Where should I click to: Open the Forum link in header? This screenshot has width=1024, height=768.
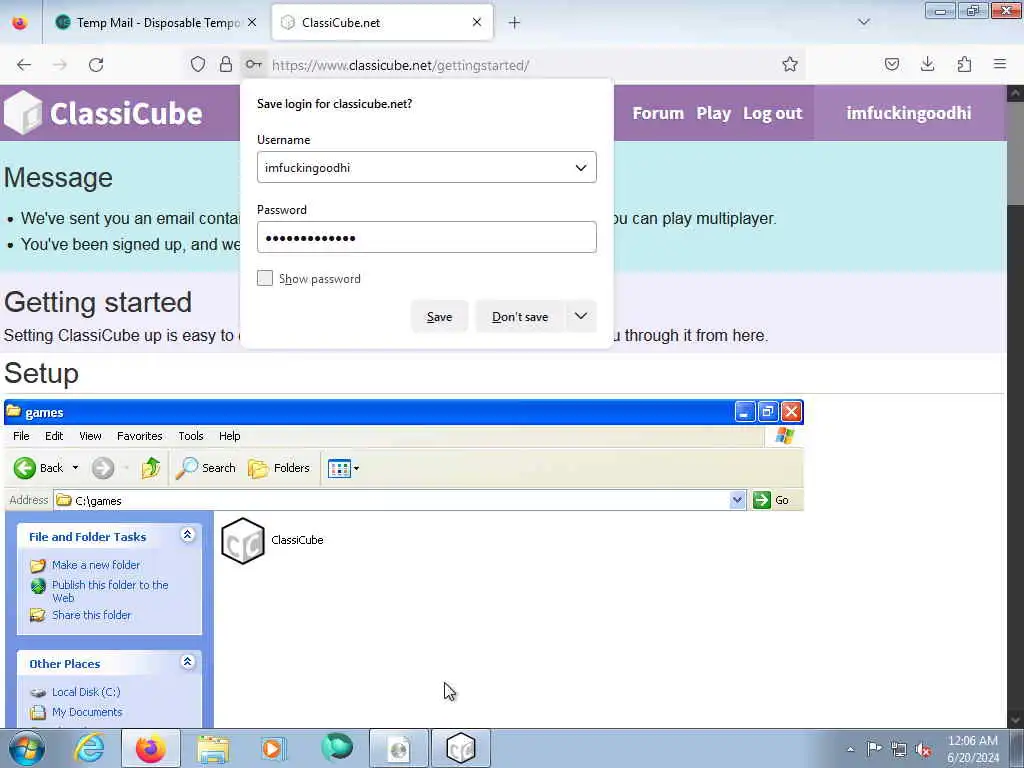658,114
